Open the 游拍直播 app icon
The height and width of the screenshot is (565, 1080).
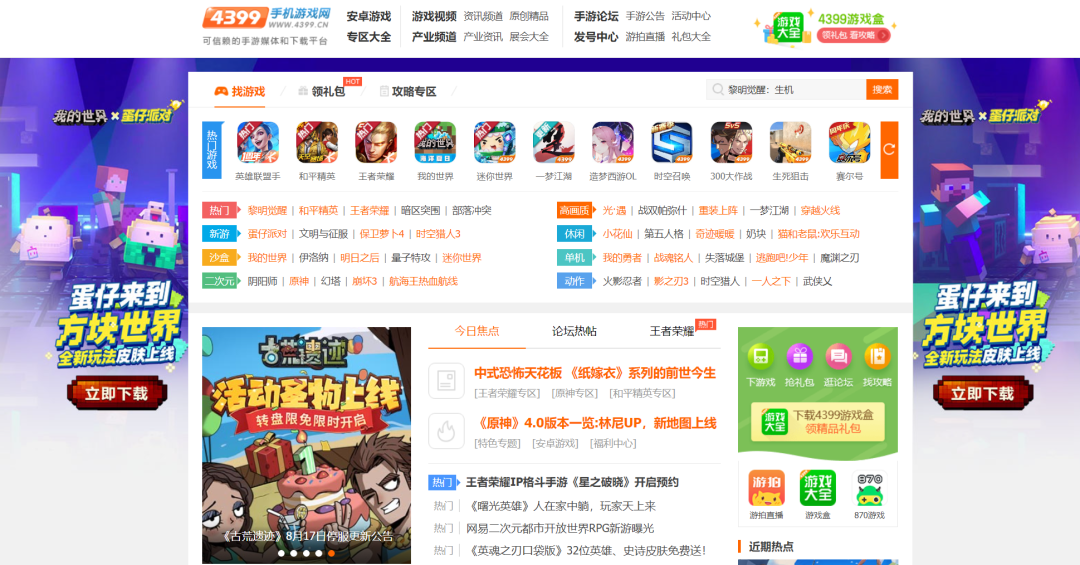(766, 489)
